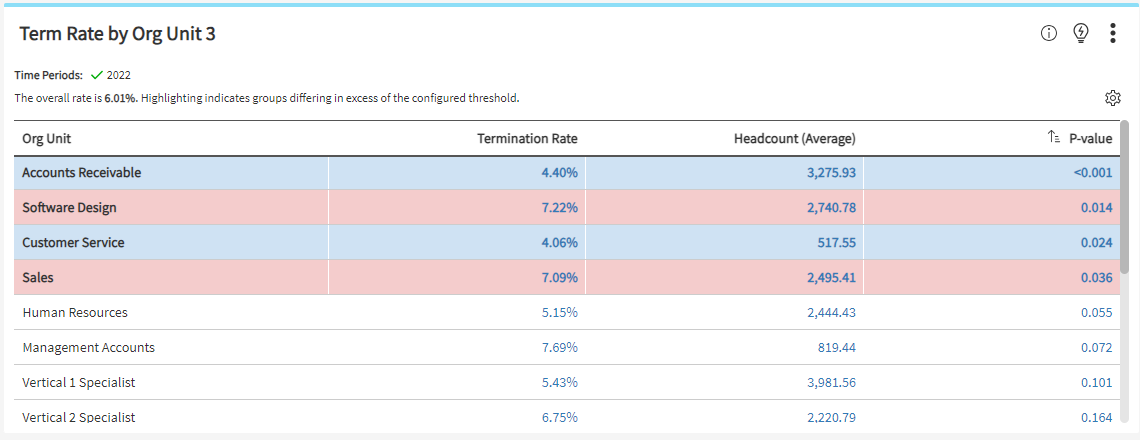
Task: Sort by Org Unit column header
Action: pos(46,138)
